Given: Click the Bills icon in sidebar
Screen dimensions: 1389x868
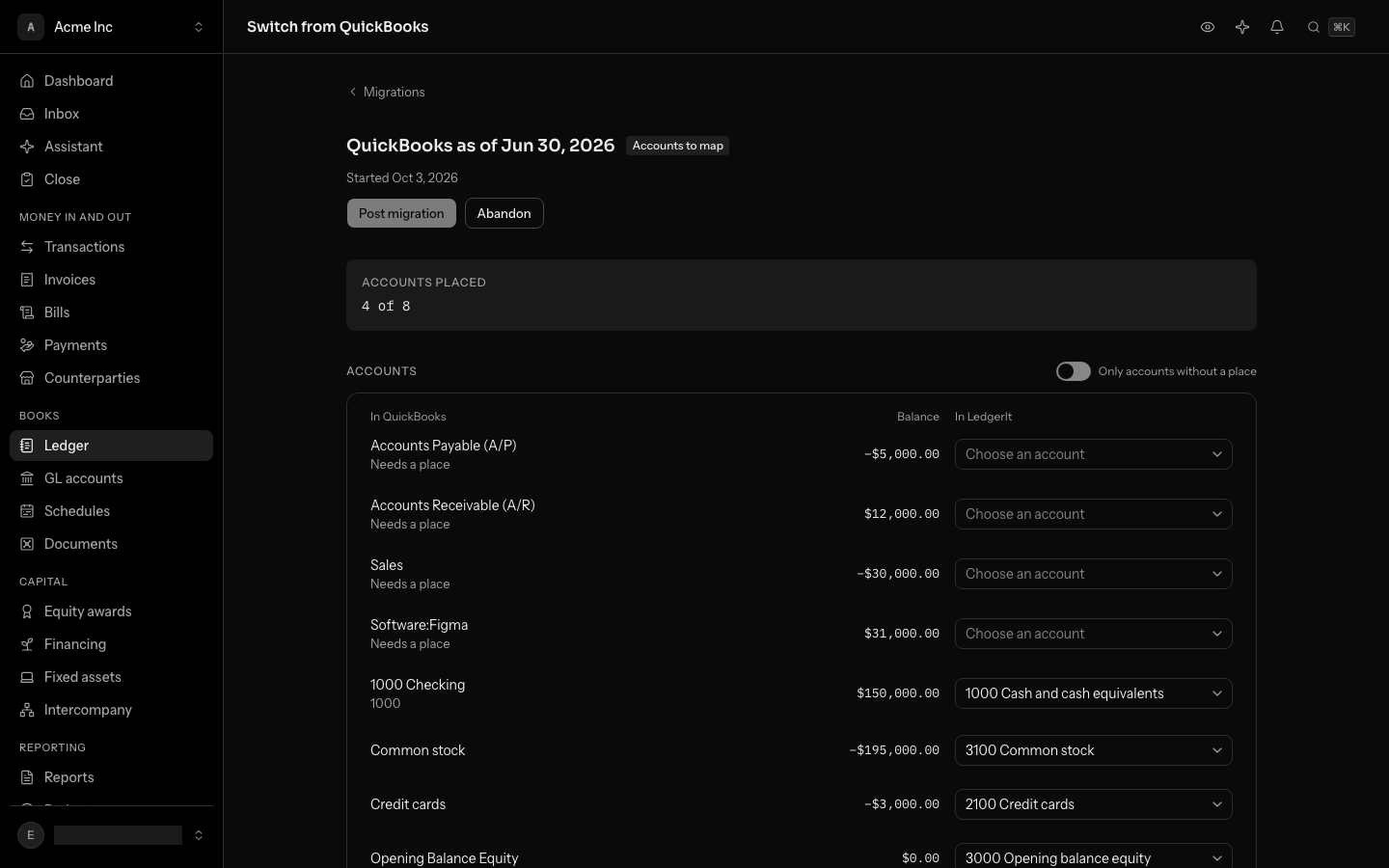Looking at the screenshot, I should tap(27, 312).
